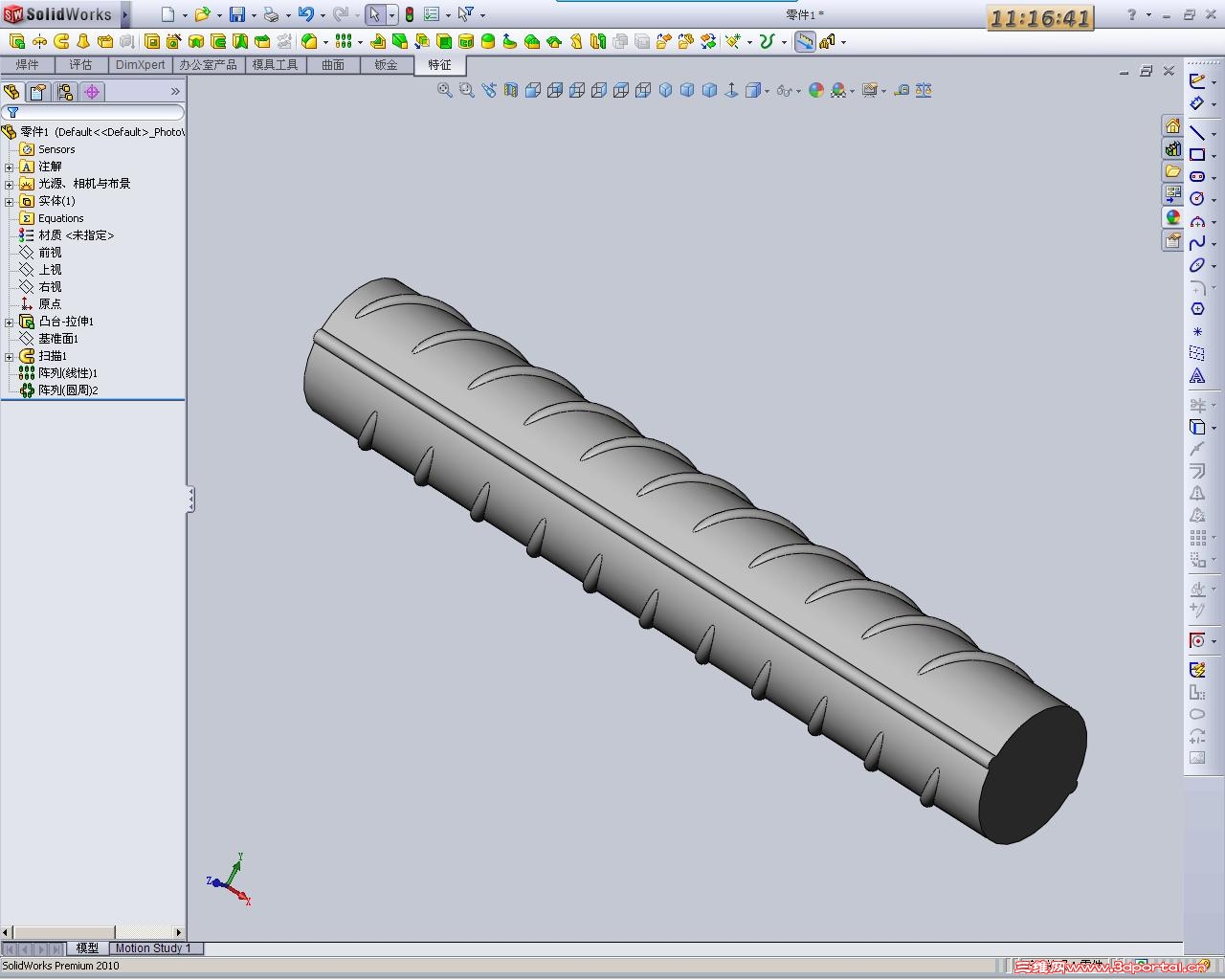Expand the 实体(1) tree node

click(10, 201)
